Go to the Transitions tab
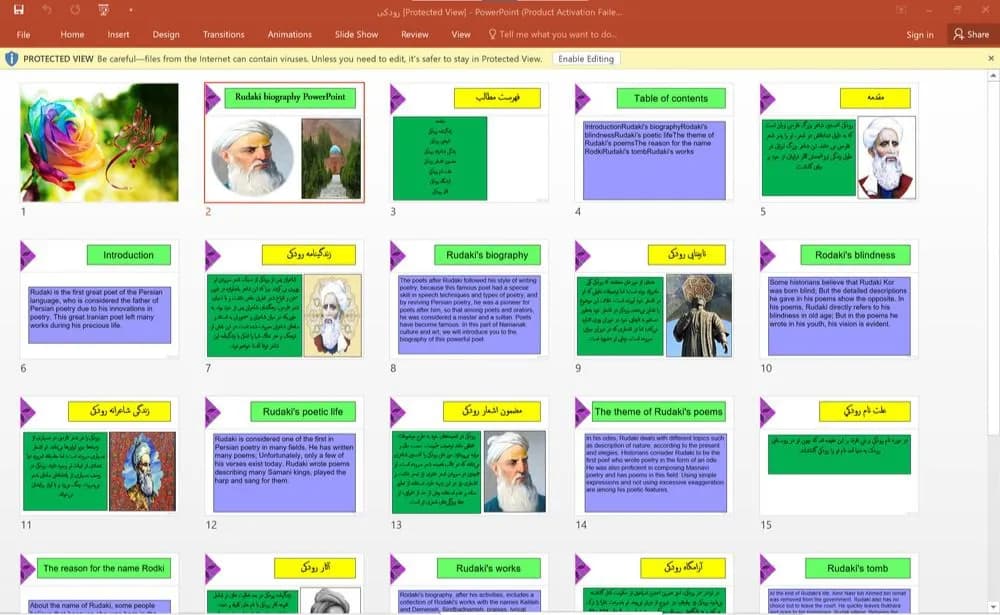 (x=223, y=34)
